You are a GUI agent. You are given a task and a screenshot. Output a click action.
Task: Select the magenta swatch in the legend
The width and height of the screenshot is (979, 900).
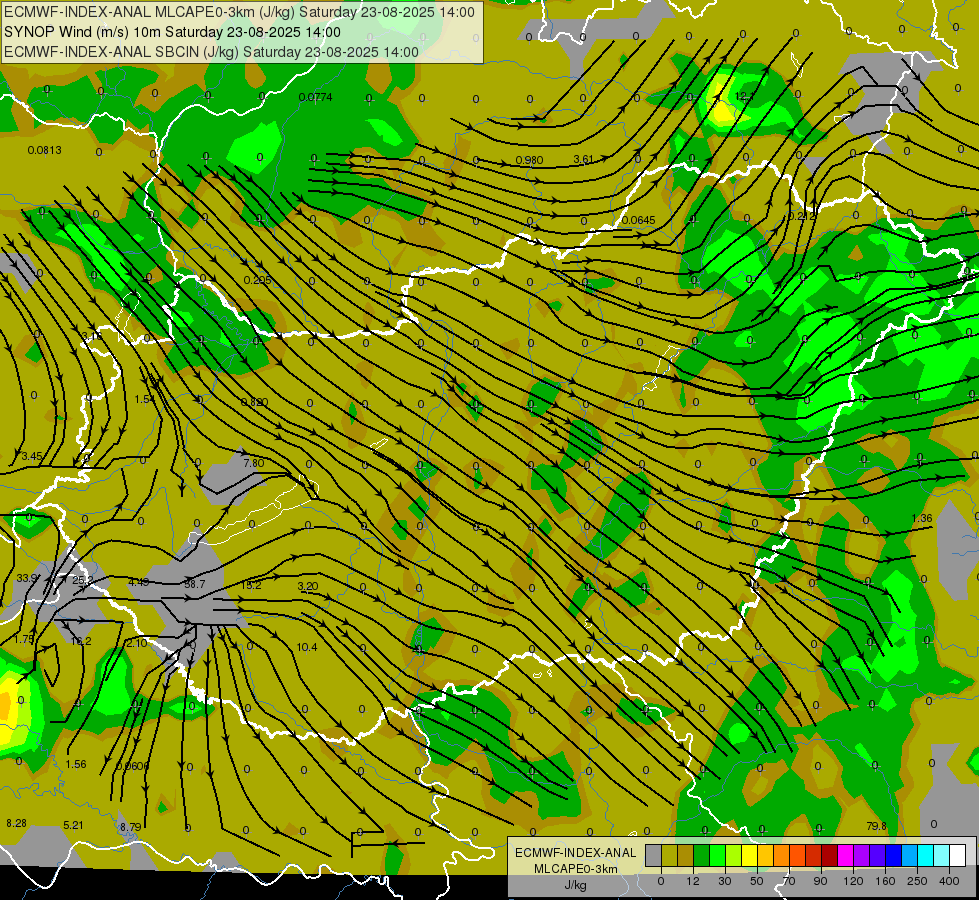pyautogui.click(x=846, y=855)
